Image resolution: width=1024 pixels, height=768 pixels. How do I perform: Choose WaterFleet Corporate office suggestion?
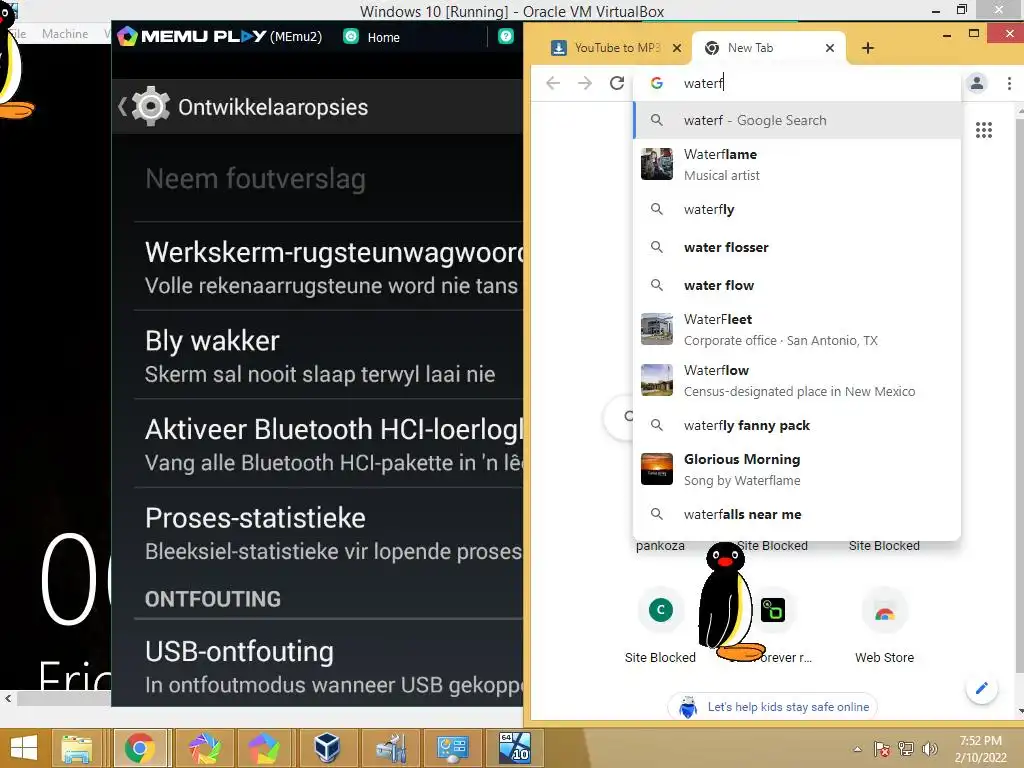797,329
